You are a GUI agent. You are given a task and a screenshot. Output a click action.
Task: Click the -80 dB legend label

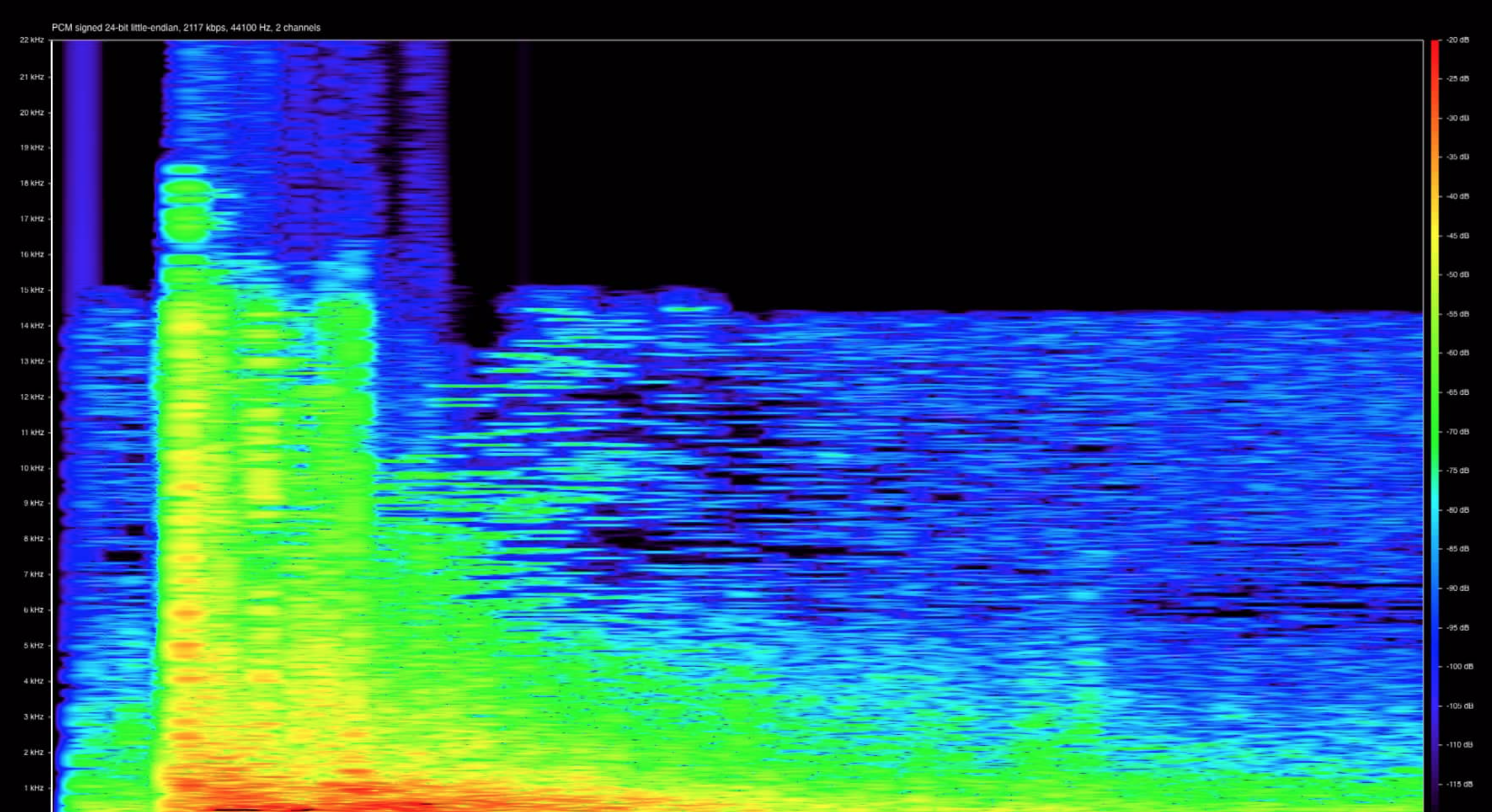pos(1457,510)
